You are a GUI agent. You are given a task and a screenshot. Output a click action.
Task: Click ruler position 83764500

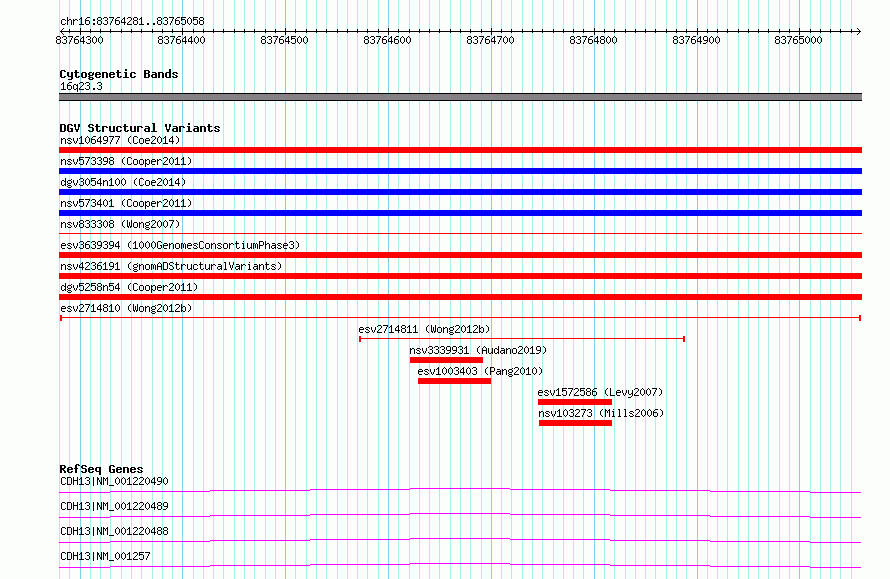coord(284,40)
